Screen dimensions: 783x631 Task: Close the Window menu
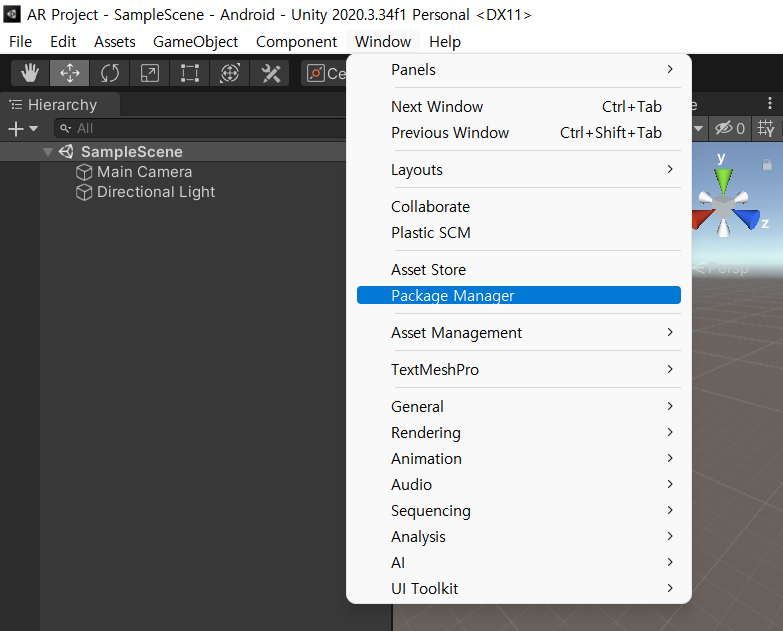(x=383, y=41)
